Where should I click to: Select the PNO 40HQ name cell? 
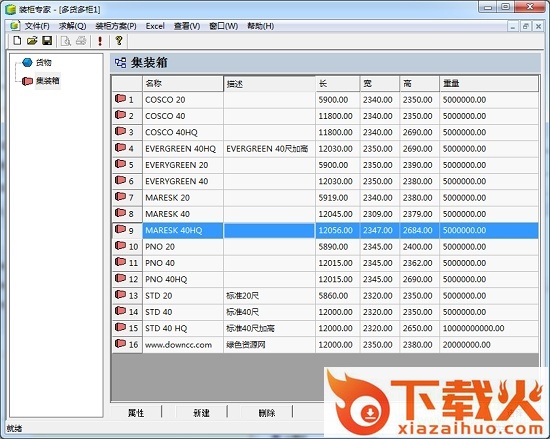click(183, 279)
